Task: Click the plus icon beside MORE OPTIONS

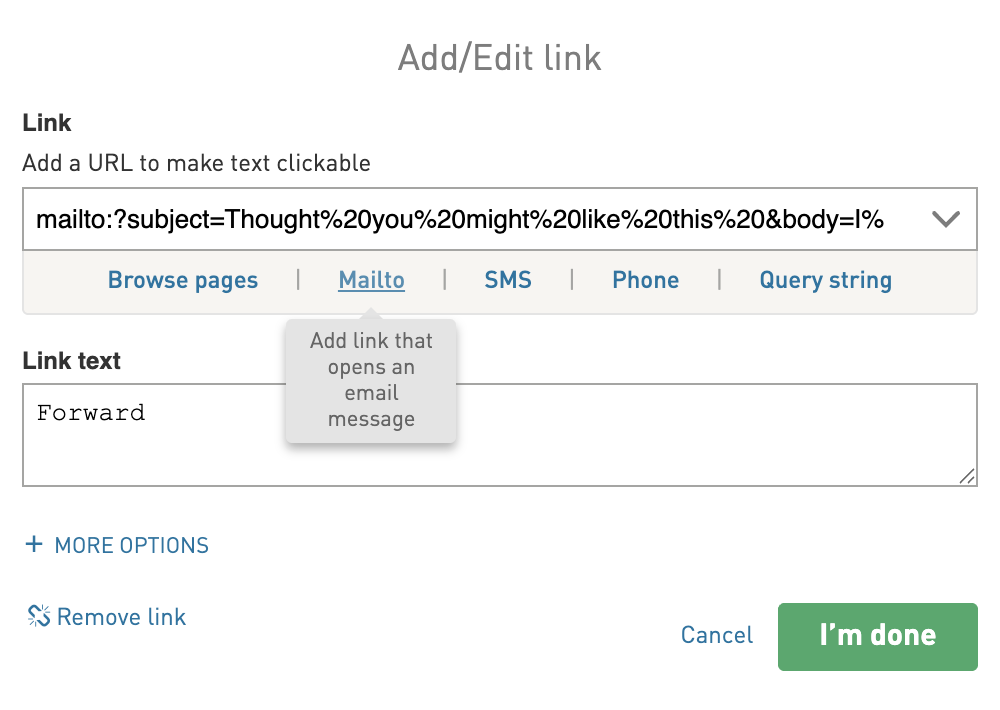Action: click(34, 544)
